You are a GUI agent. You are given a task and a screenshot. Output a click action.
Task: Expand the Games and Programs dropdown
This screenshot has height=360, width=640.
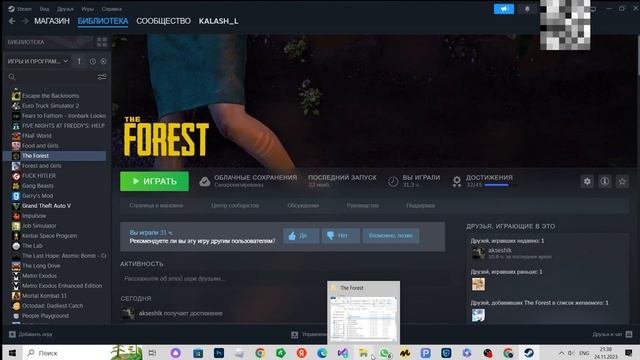(38, 61)
